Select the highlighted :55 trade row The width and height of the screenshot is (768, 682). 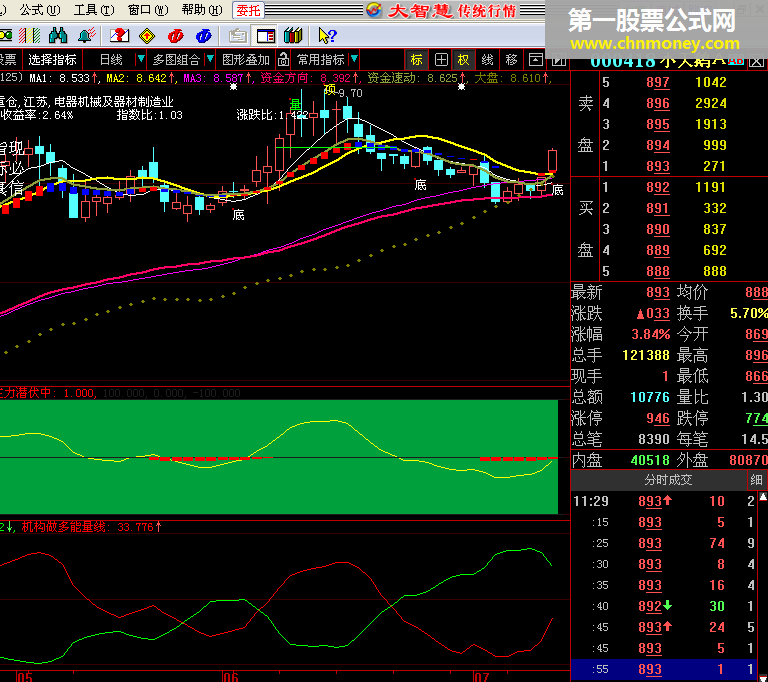665,669
